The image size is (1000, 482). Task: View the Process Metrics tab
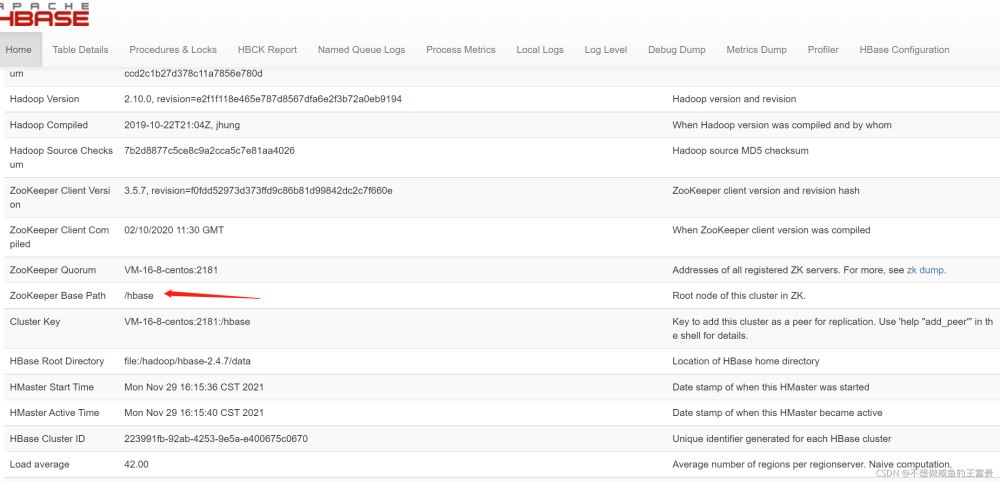click(460, 50)
